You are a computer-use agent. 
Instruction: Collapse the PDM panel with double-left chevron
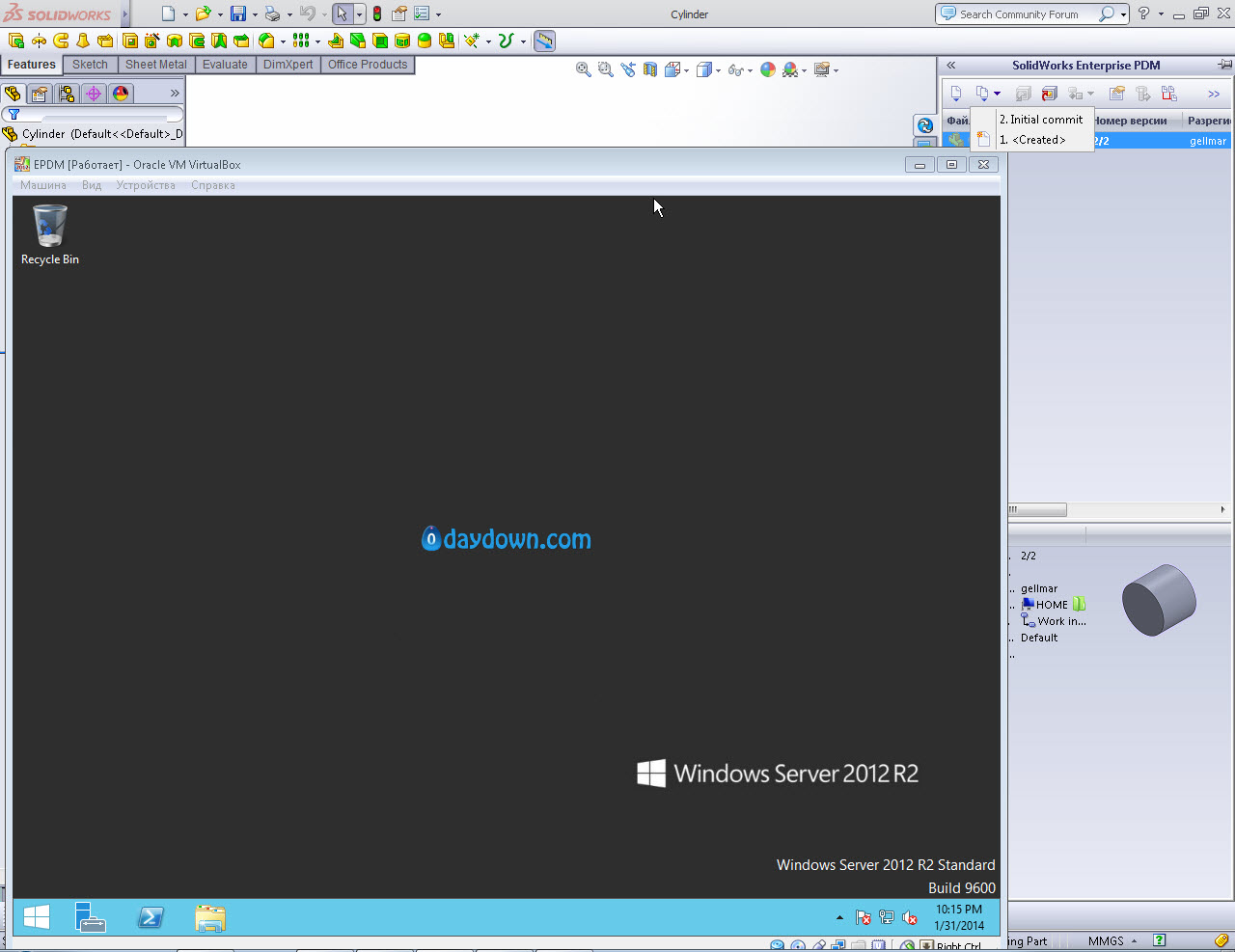950,65
